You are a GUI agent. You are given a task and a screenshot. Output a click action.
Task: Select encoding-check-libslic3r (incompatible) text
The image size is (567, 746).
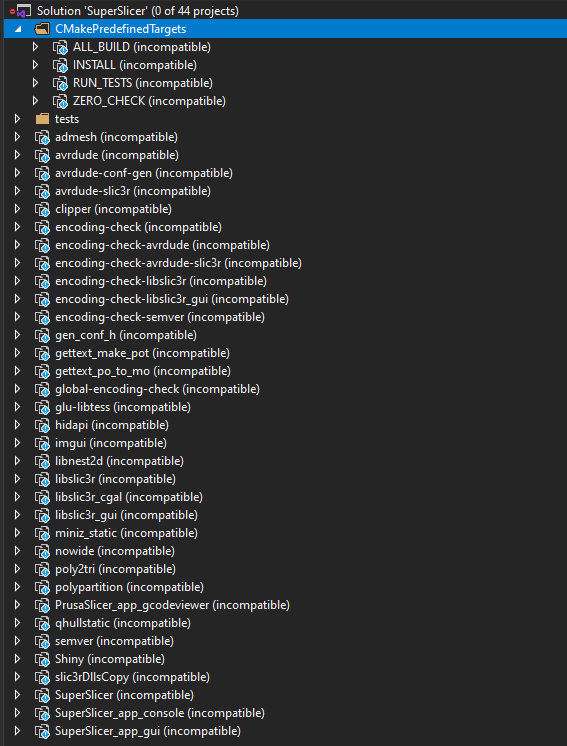click(161, 281)
